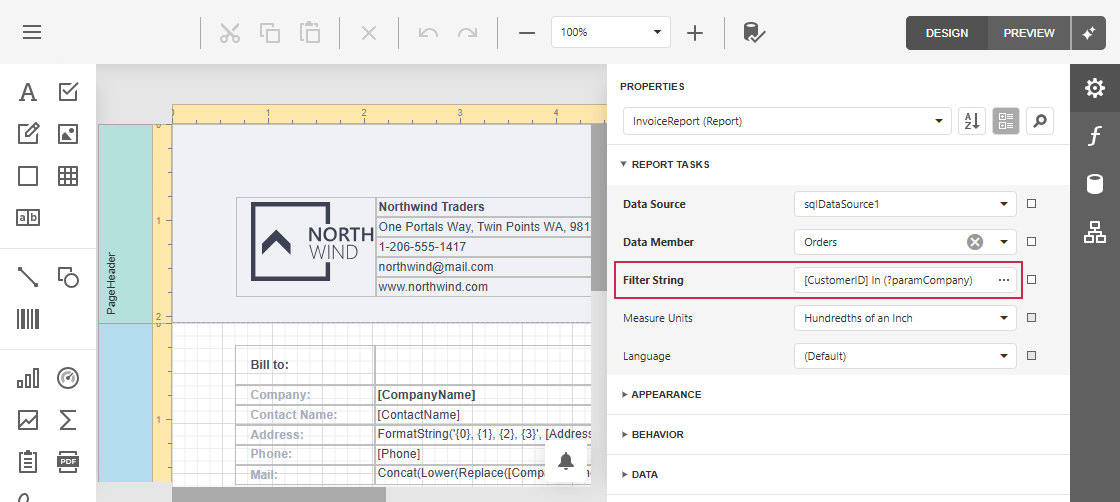
Task: Switch to the Preview tab
Action: [1029, 33]
